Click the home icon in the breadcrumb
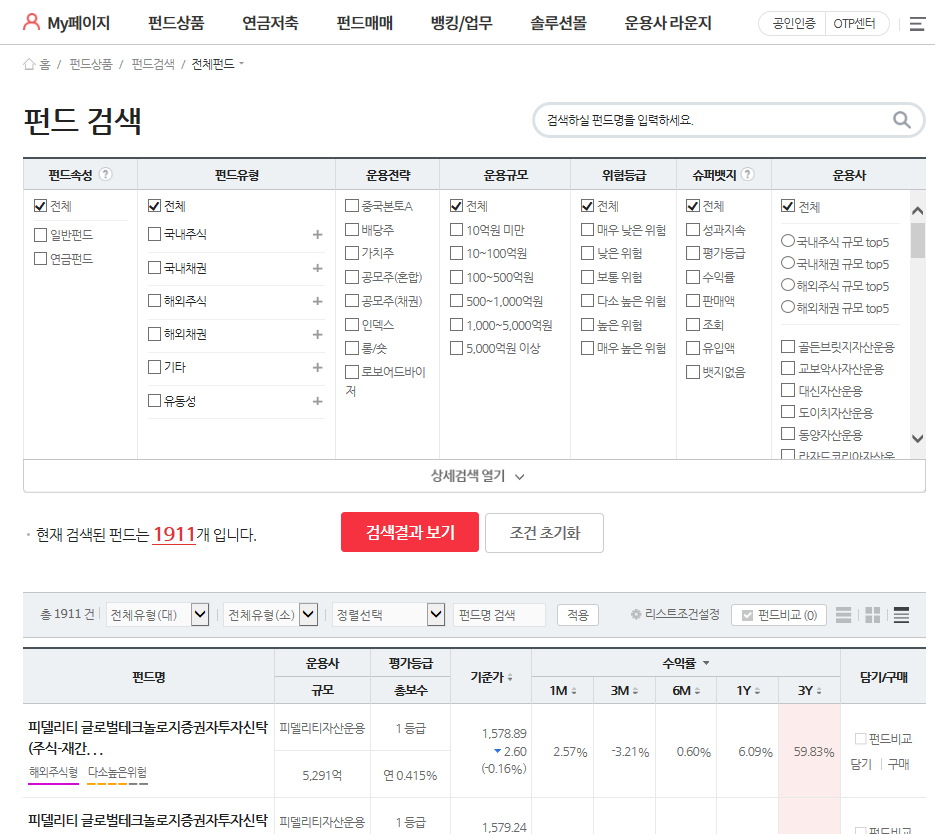The width and height of the screenshot is (935, 834). [30, 62]
